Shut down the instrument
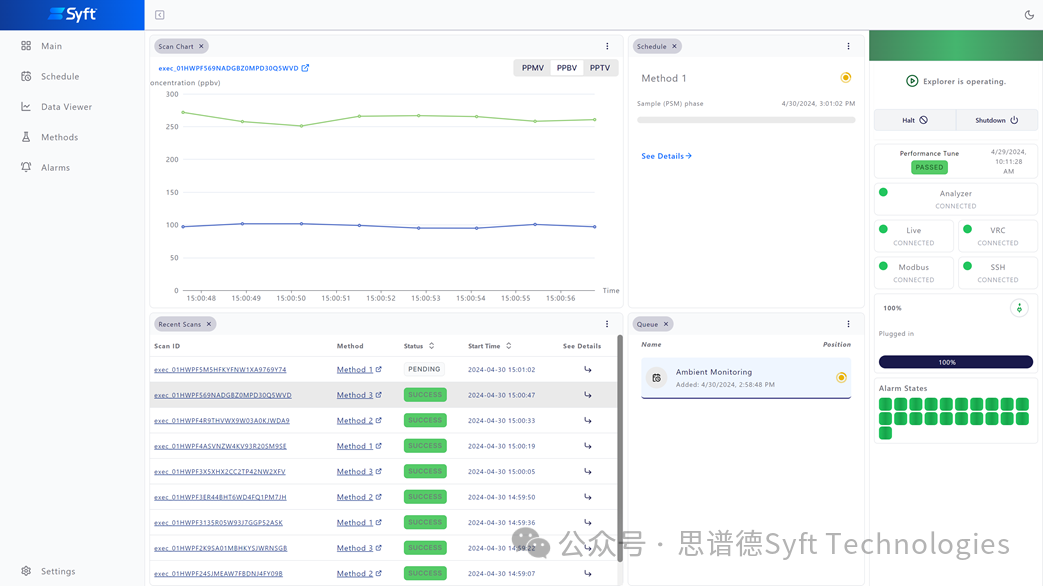Screen dimensions: 1043x586 tap(996, 120)
